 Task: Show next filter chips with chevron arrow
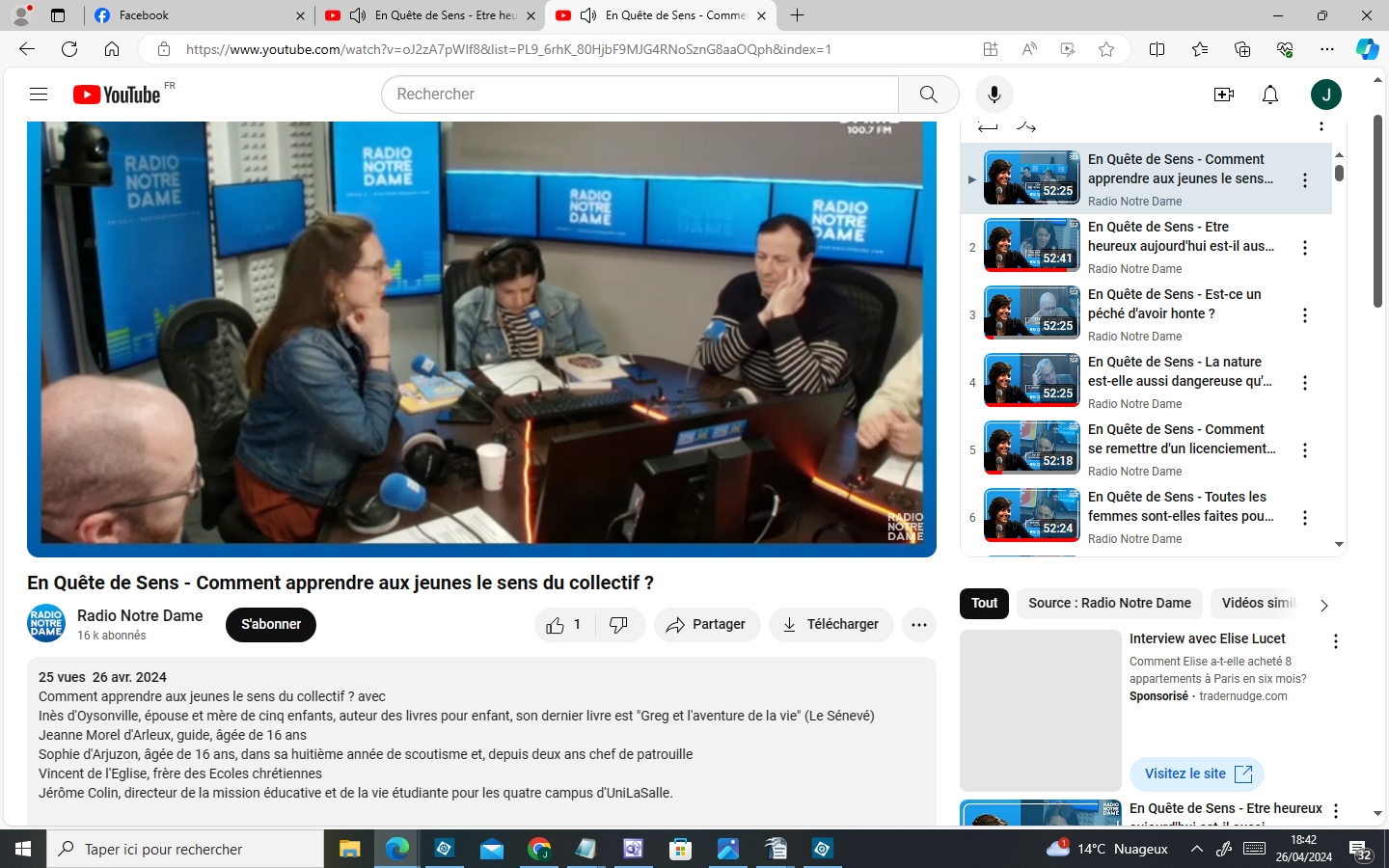pos(1323,606)
